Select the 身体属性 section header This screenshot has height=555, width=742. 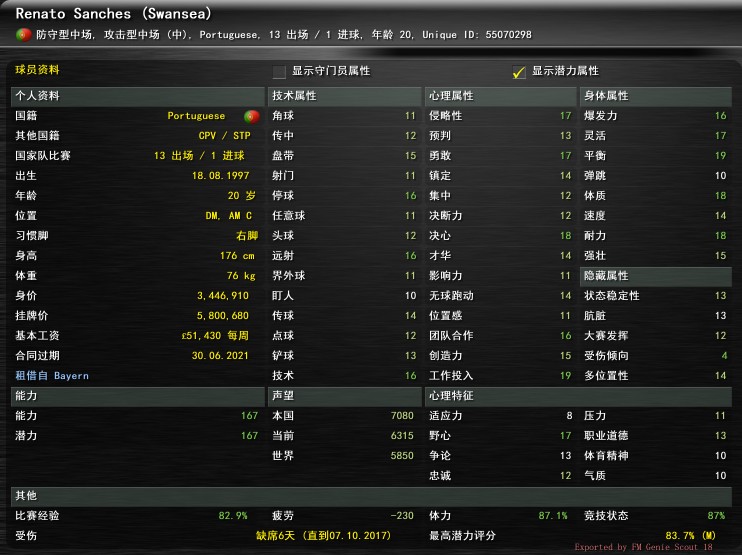(655, 96)
